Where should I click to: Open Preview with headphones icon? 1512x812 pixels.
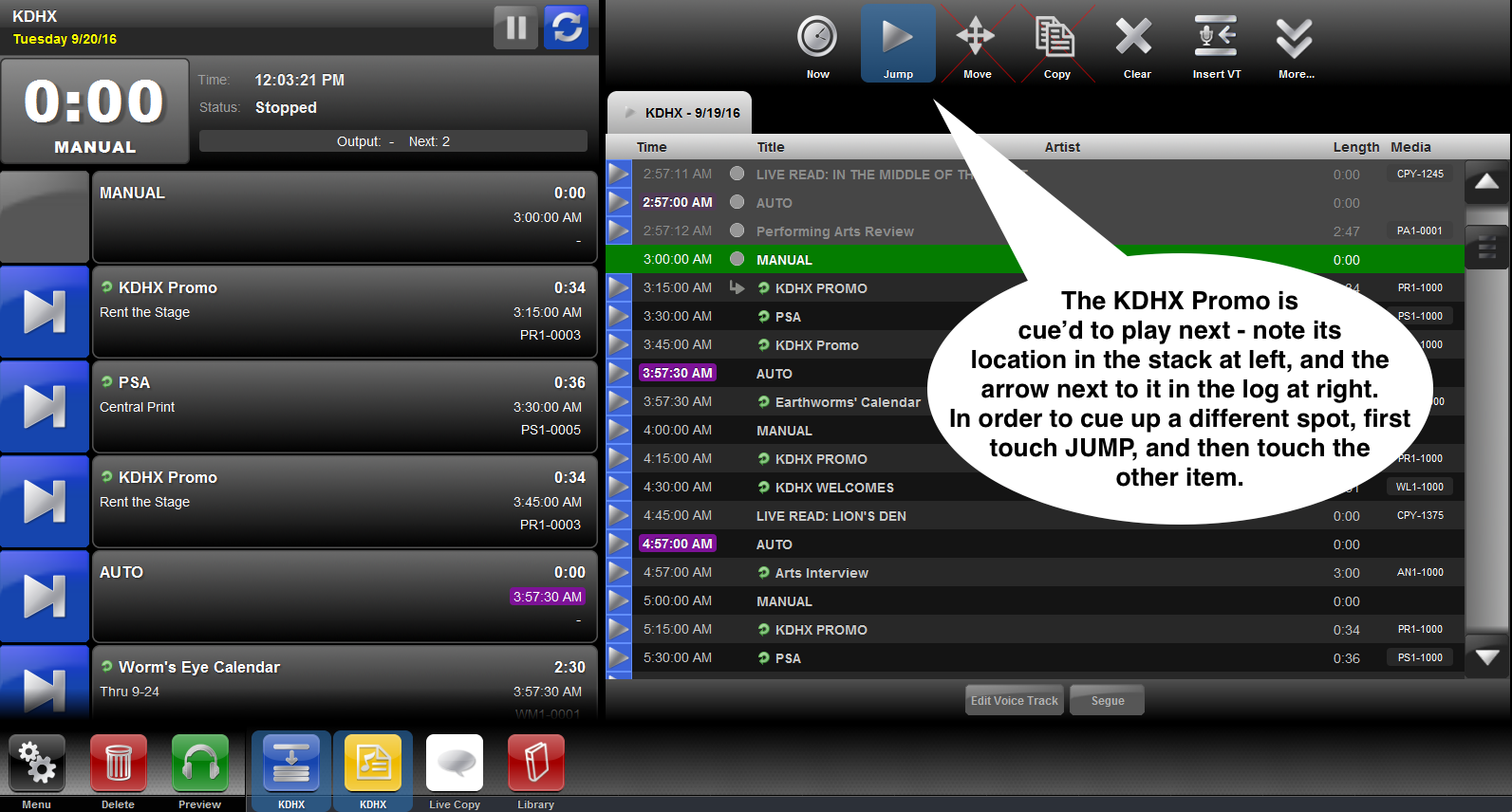tap(200, 763)
